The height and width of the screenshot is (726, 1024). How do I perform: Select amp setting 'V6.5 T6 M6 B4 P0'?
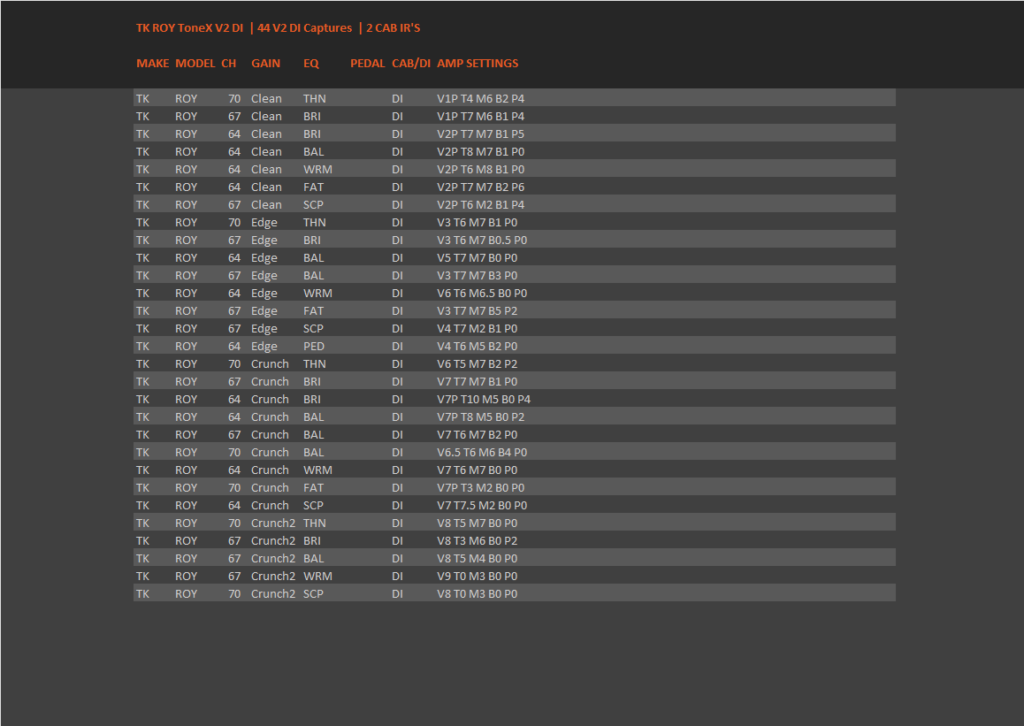pyautogui.click(x=482, y=452)
